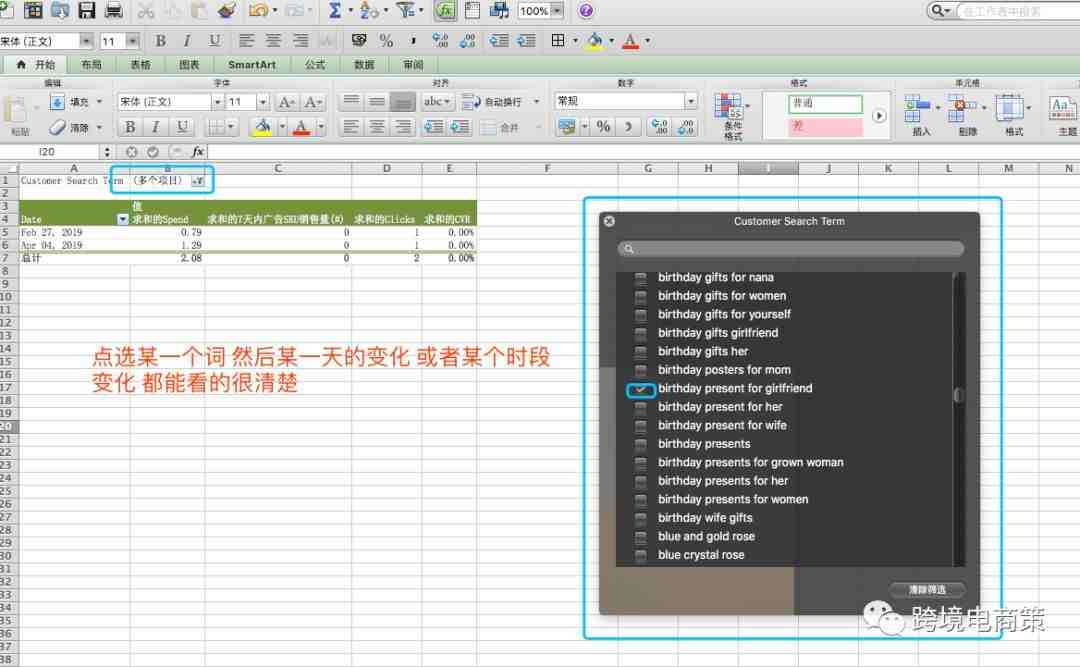
Task: Click the filter list scrollbar thumb
Action: (x=957, y=395)
